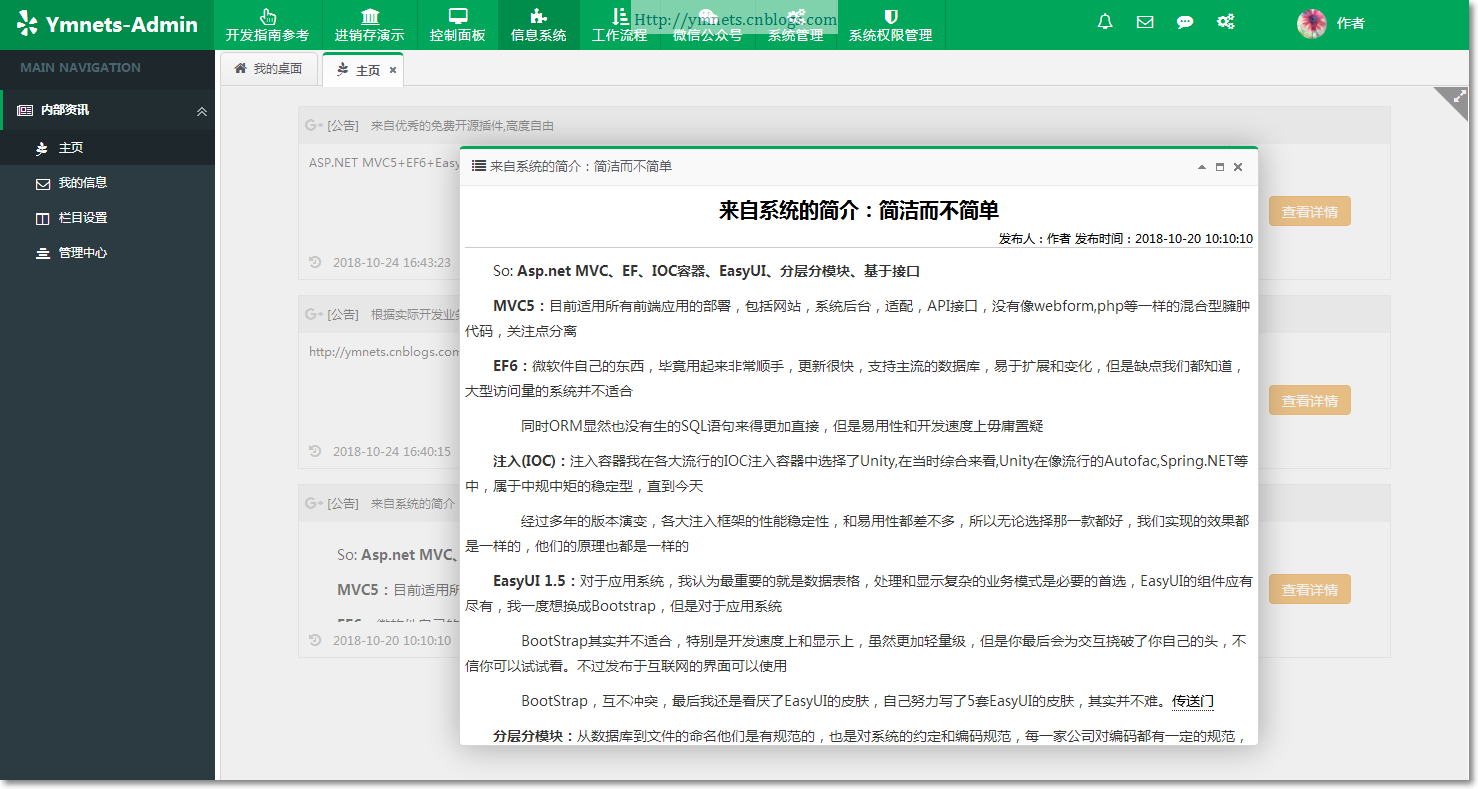Click the user avatar picture
Screen dimensions: 1478x789
click(1311, 23)
